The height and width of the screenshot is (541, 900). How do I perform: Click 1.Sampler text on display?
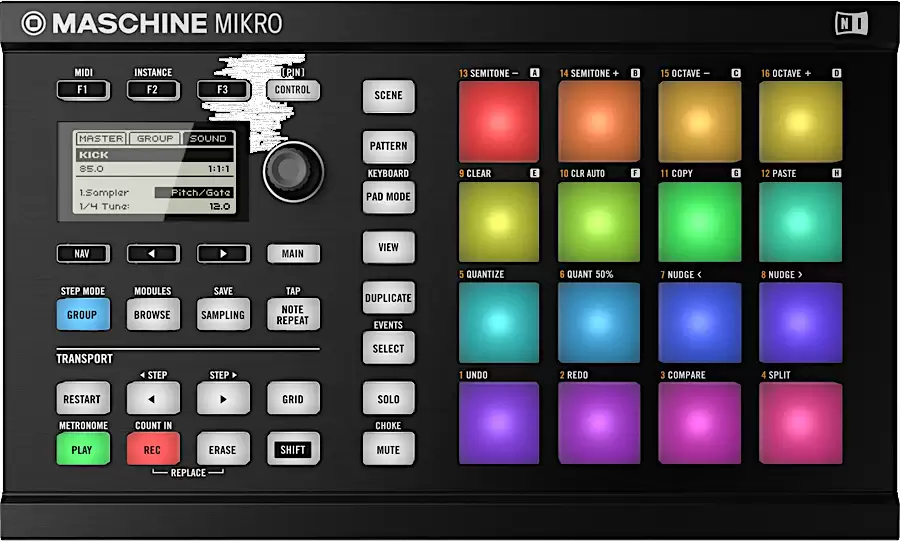pos(104,193)
